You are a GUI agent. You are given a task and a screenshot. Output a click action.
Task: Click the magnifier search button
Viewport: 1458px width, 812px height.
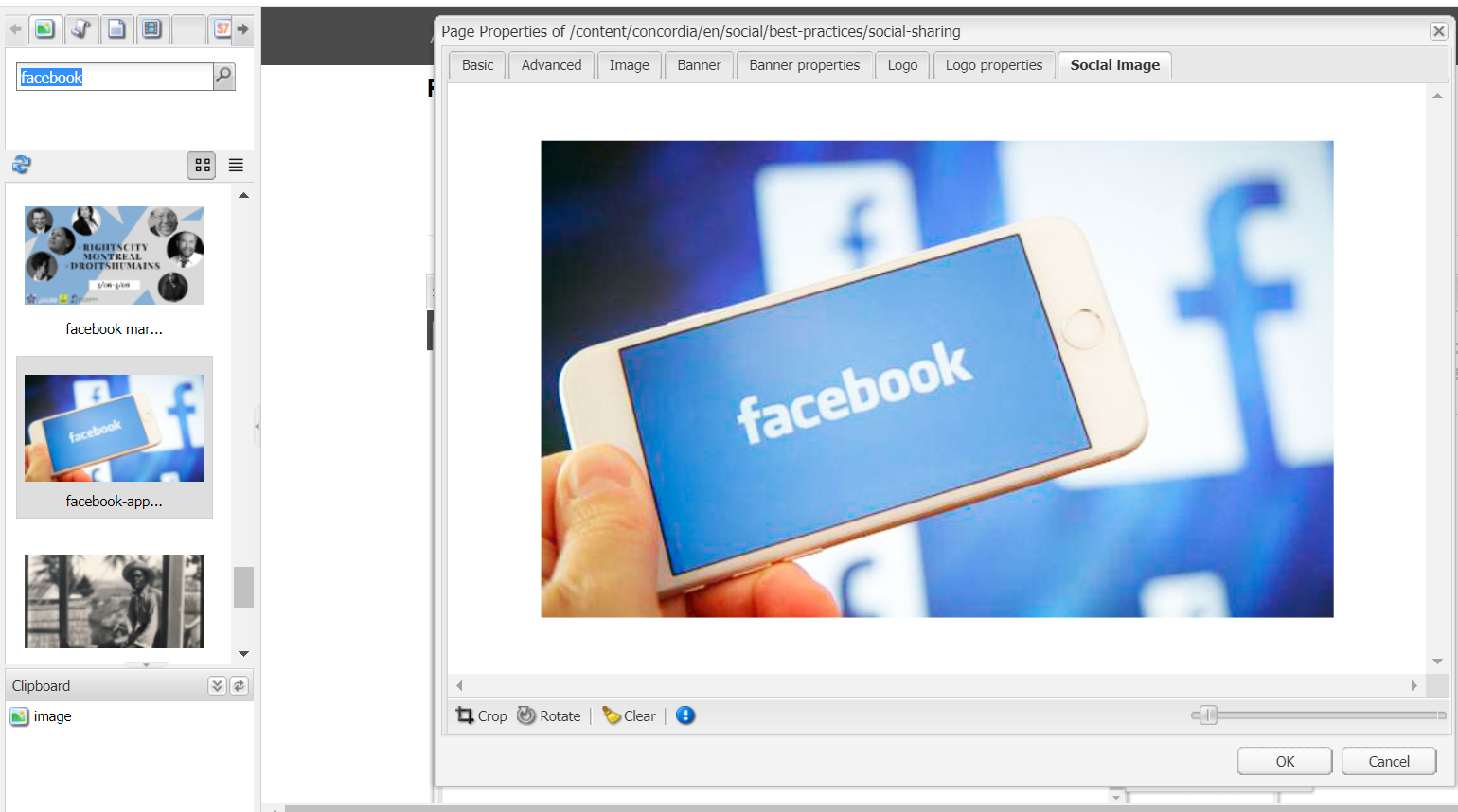click(223, 77)
